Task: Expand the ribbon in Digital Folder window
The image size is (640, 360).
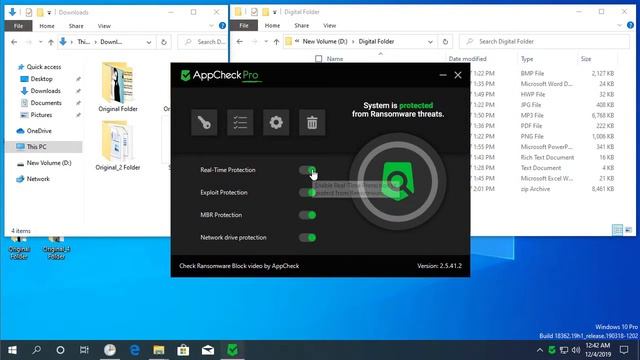Action: click(620, 25)
